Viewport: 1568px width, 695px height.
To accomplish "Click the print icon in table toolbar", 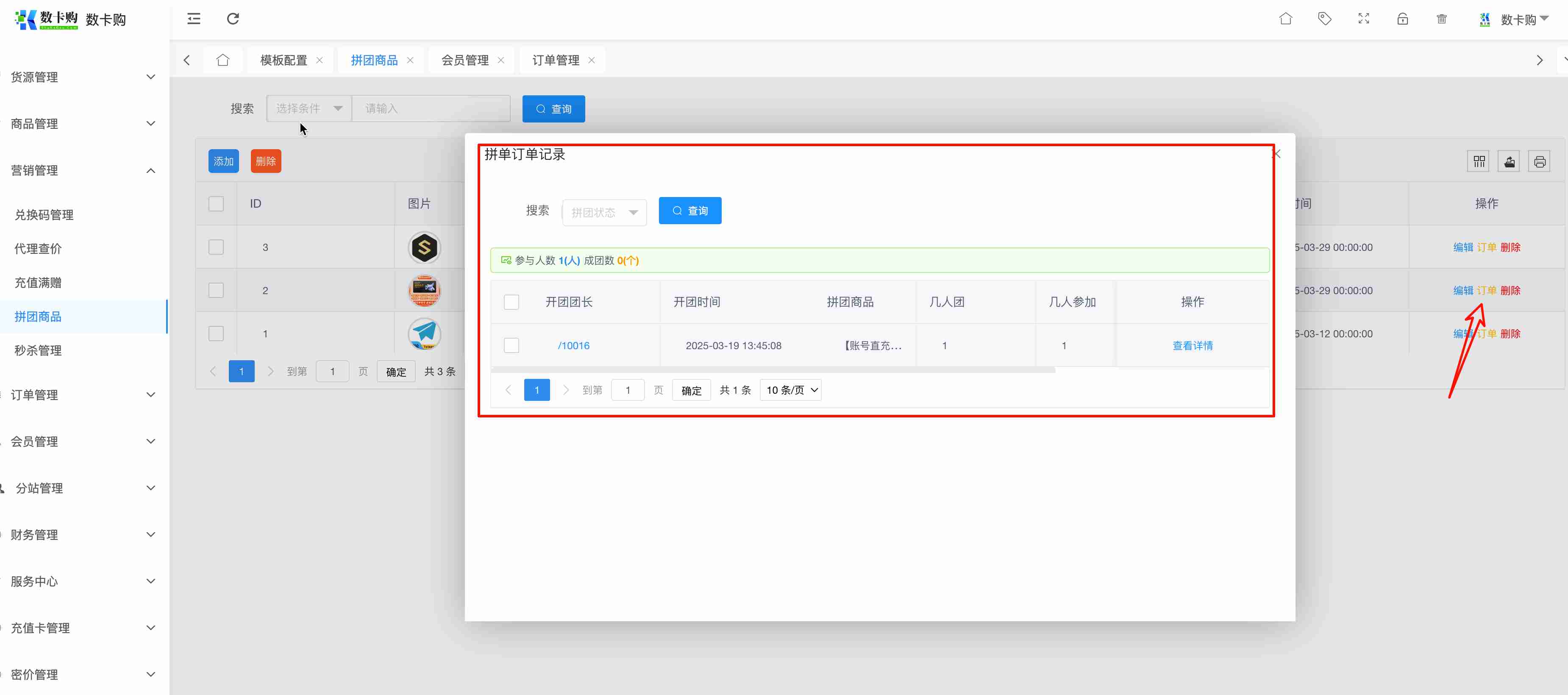I will pos(1539,161).
